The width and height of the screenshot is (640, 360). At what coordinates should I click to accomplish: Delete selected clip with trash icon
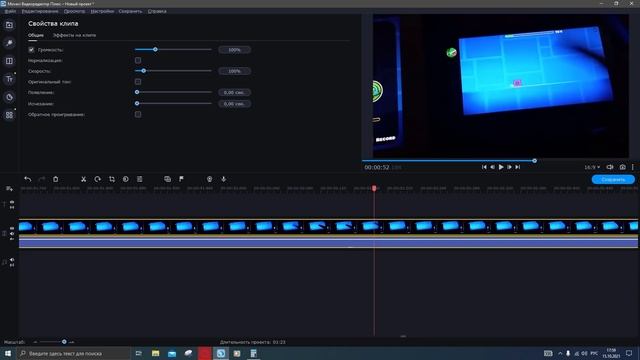point(56,179)
